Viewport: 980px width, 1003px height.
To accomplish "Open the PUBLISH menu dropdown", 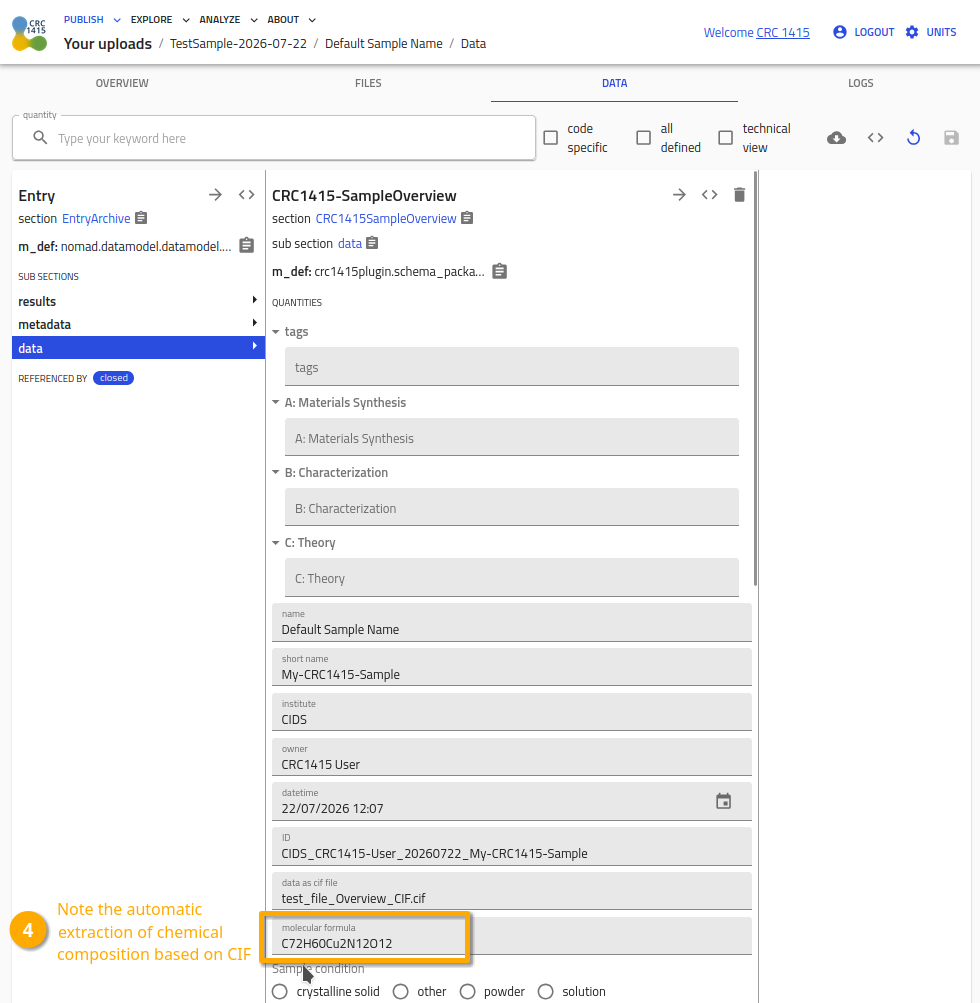I will coord(92,20).
